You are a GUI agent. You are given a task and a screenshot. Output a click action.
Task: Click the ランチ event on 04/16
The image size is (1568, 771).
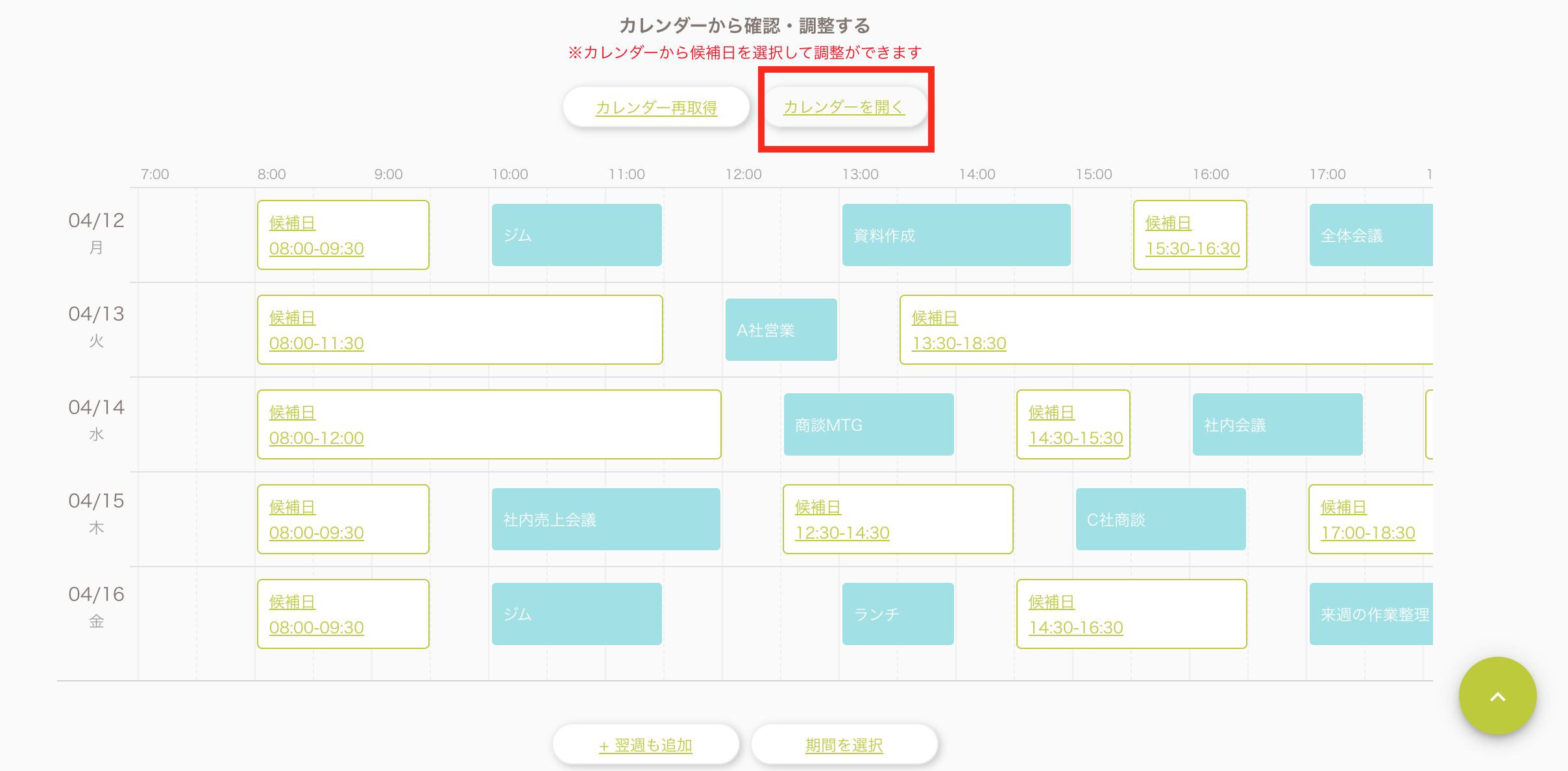(x=898, y=614)
